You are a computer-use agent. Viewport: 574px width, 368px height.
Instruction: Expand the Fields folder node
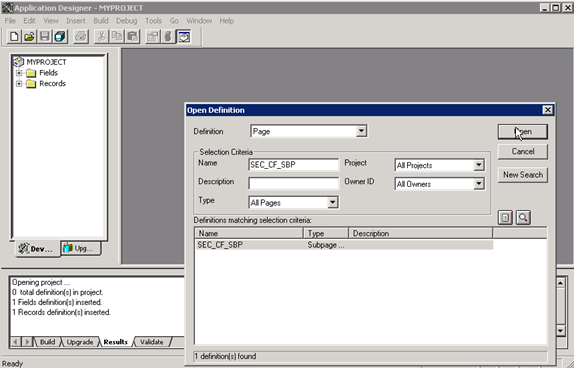[19, 73]
